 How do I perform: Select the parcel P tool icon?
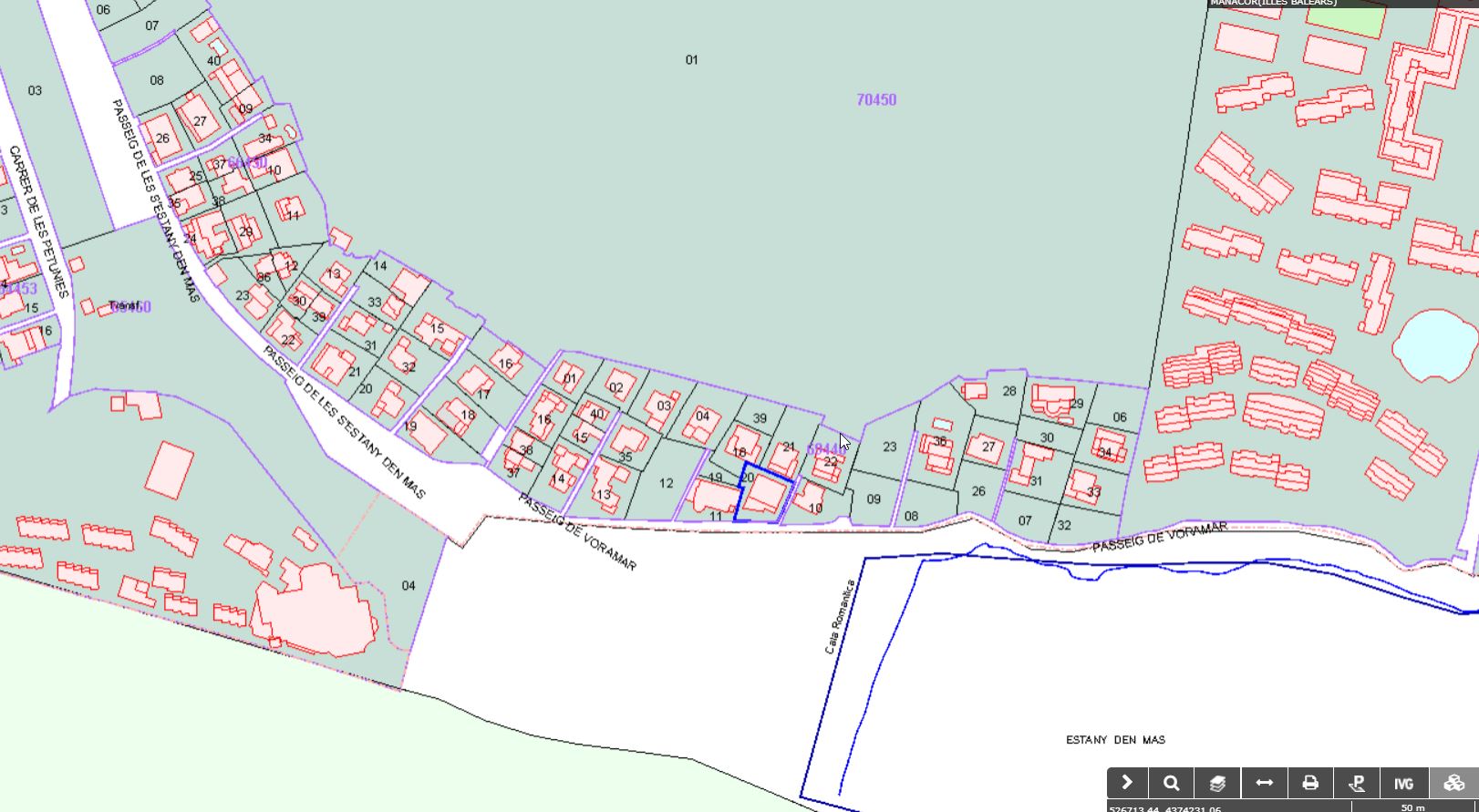[1357, 783]
